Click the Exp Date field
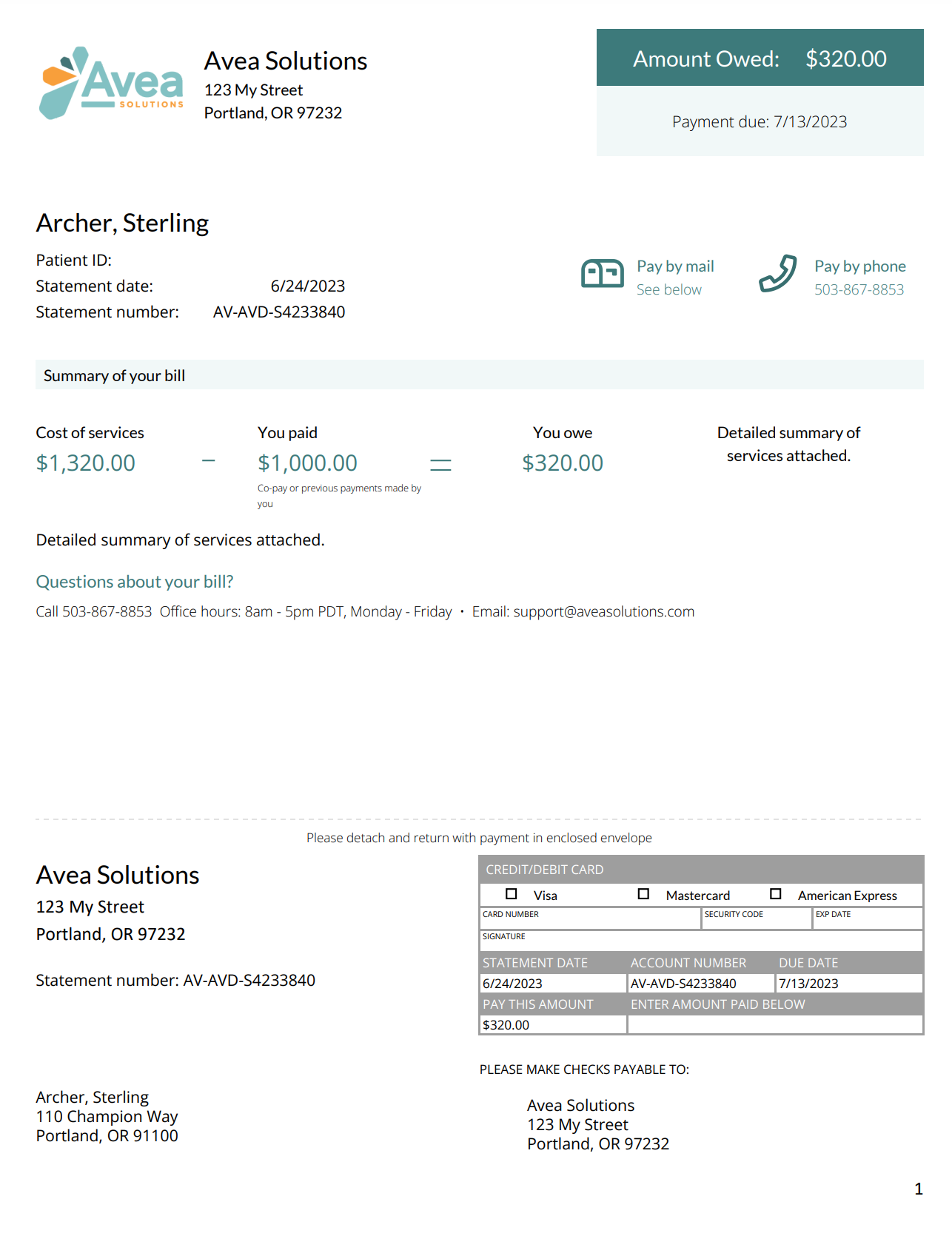The image size is (952, 1236). (868, 918)
